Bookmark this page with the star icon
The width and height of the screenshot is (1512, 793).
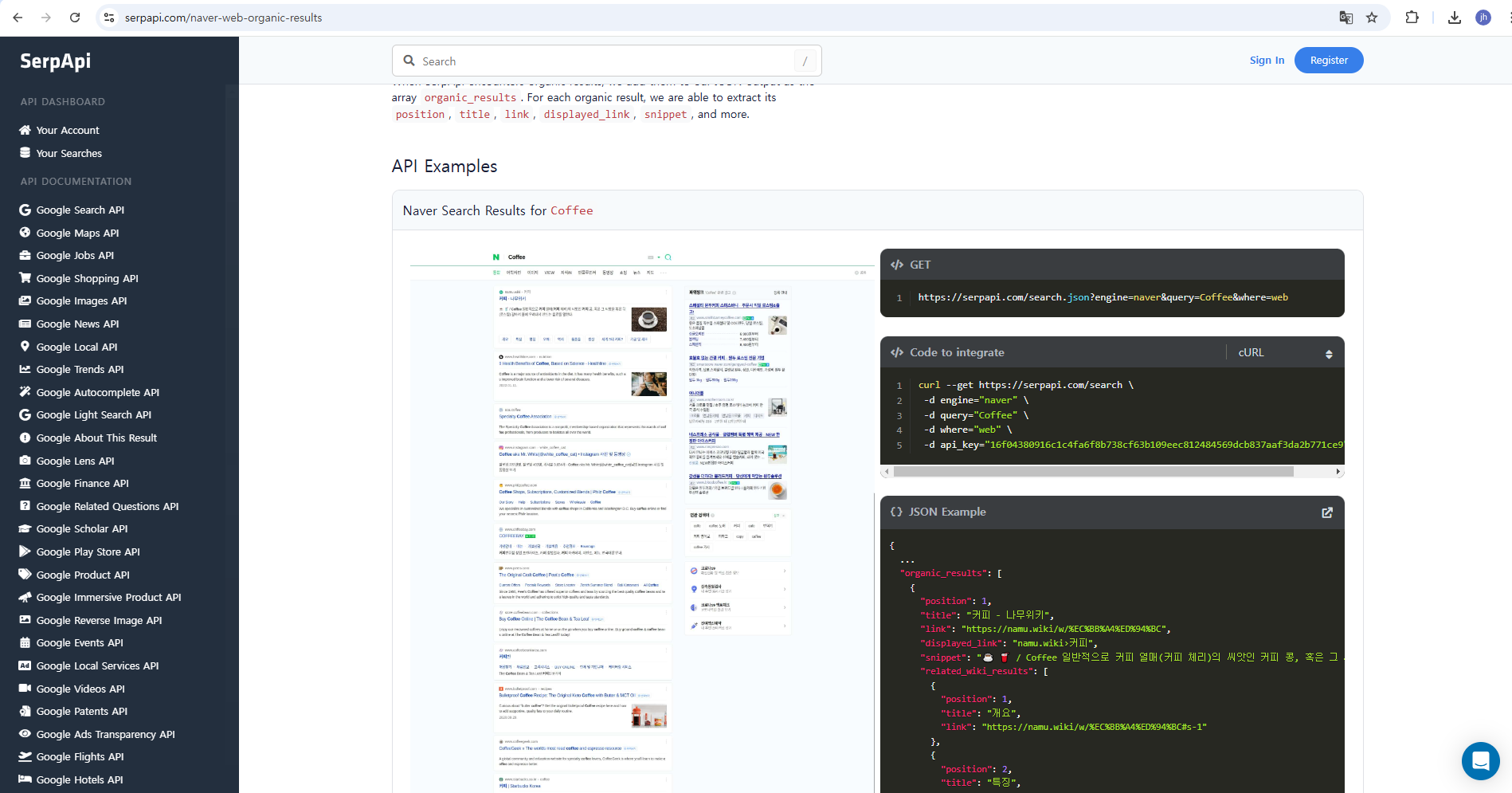pyautogui.click(x=1372, y=18)
